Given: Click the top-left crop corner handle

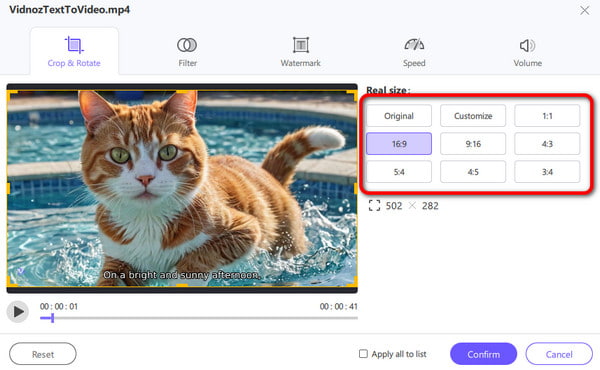Looking at the screenshot, I should pos(12,94).
